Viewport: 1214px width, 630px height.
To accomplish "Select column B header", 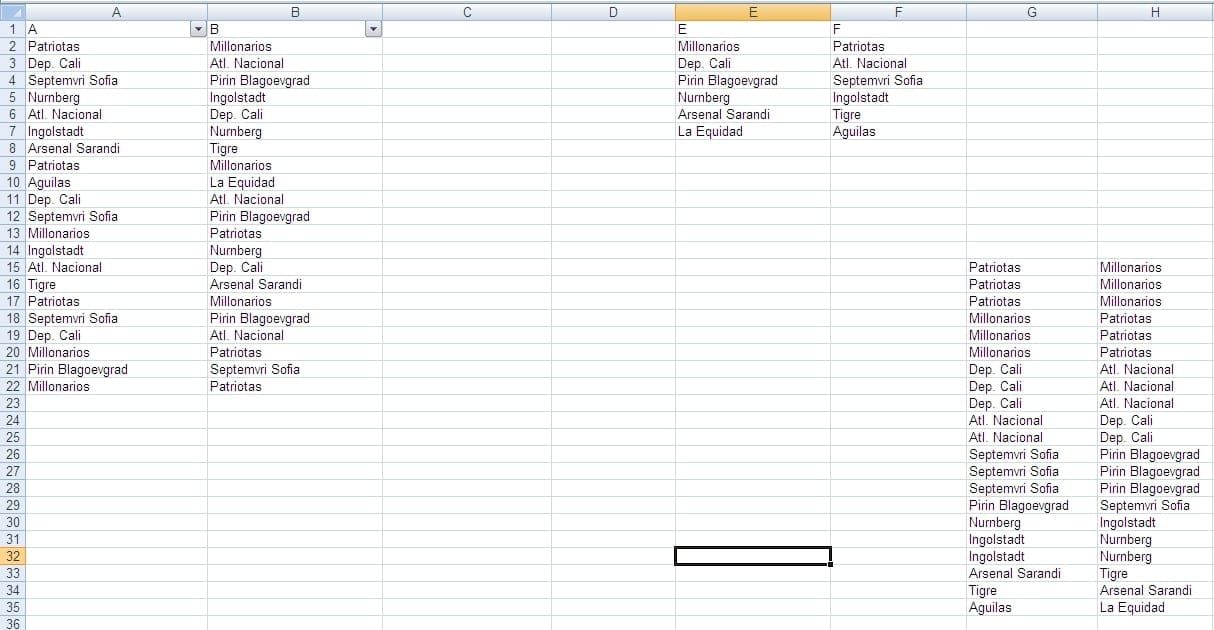I will [295, 12].
